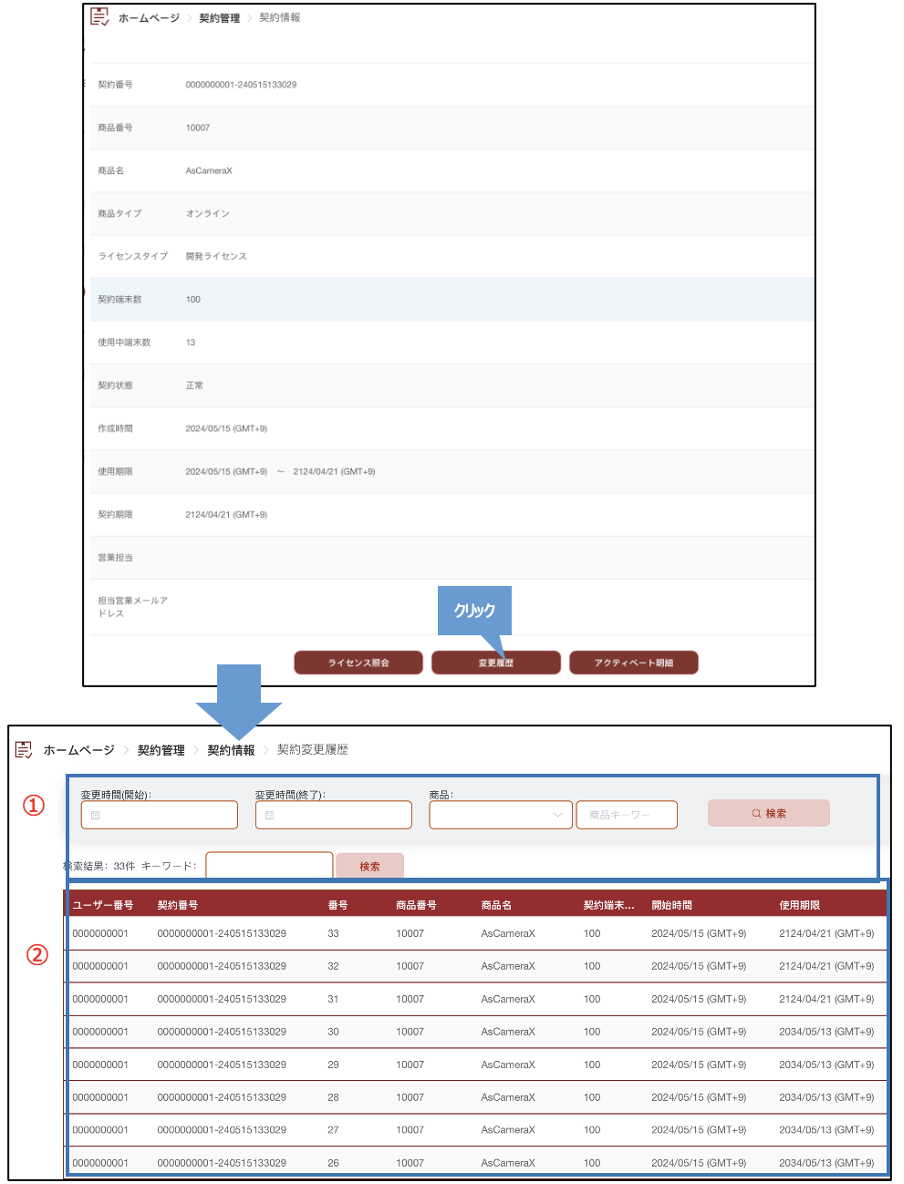904x1184 pixels.
Task: Focus the キーワード text box near 検索結果
Action: 269,866
